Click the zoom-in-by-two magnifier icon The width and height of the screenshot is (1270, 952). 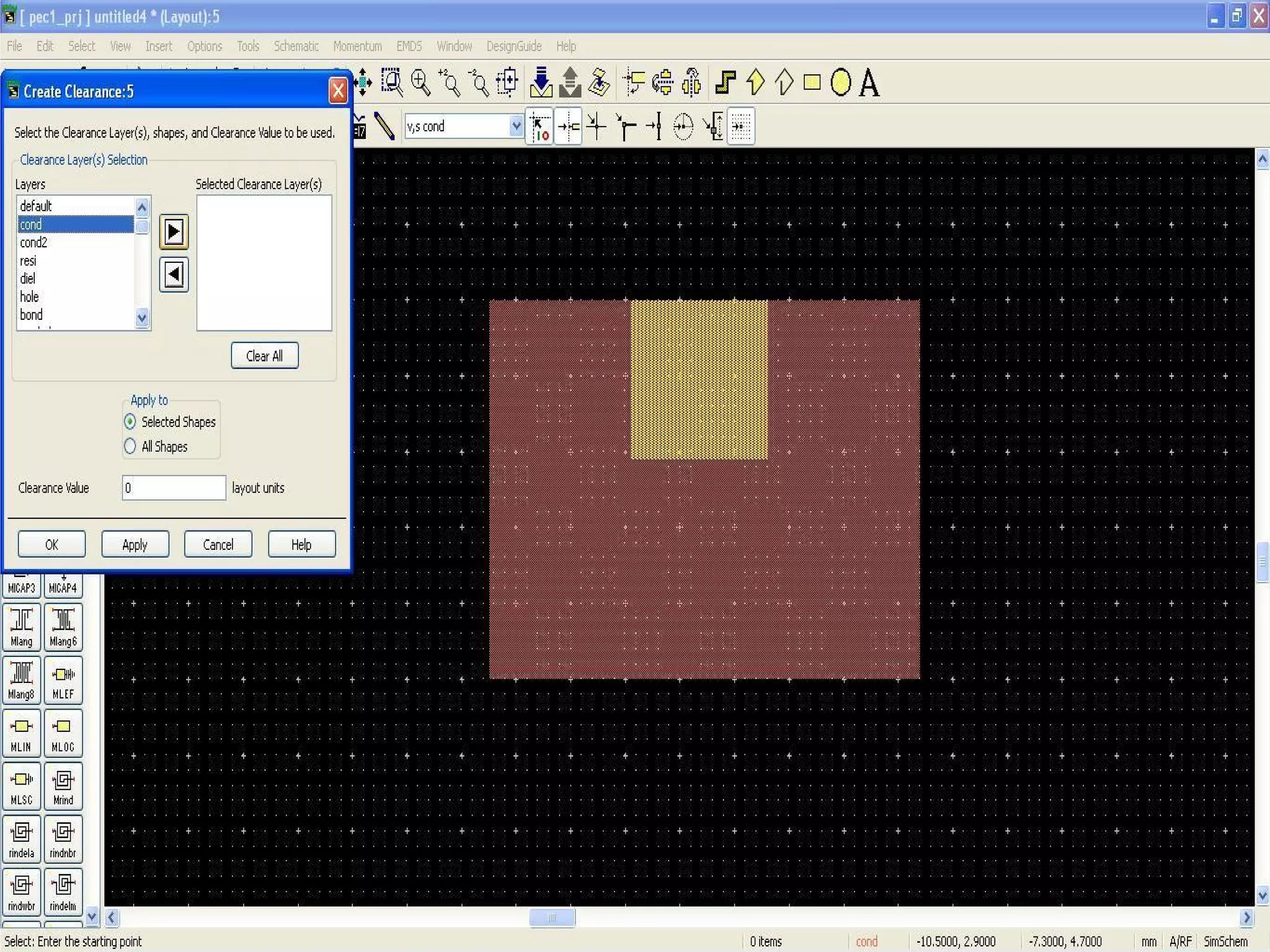(x=450, y=82)
